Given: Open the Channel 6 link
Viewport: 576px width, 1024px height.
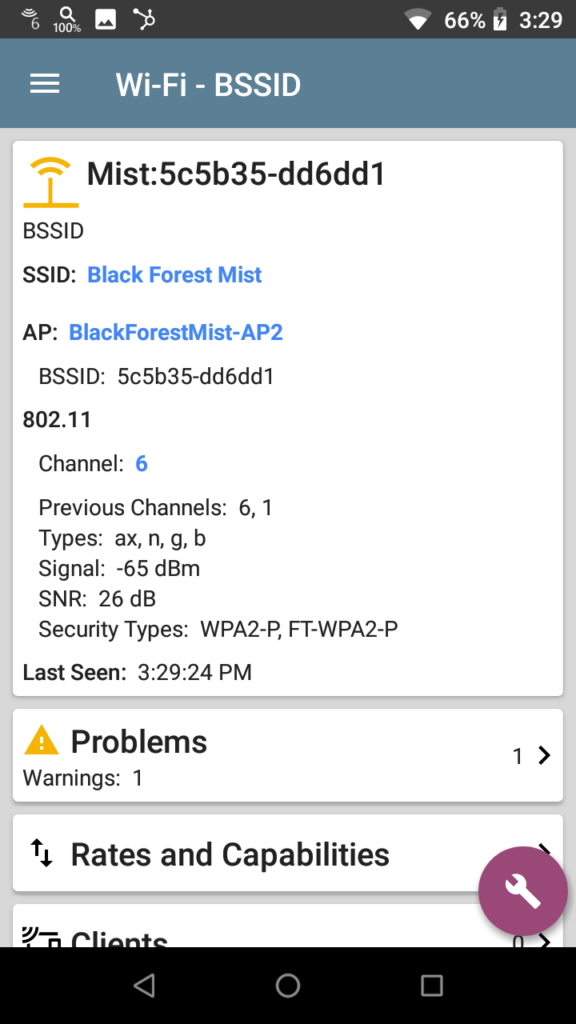Looking at the screenshot, I should 141,464.
